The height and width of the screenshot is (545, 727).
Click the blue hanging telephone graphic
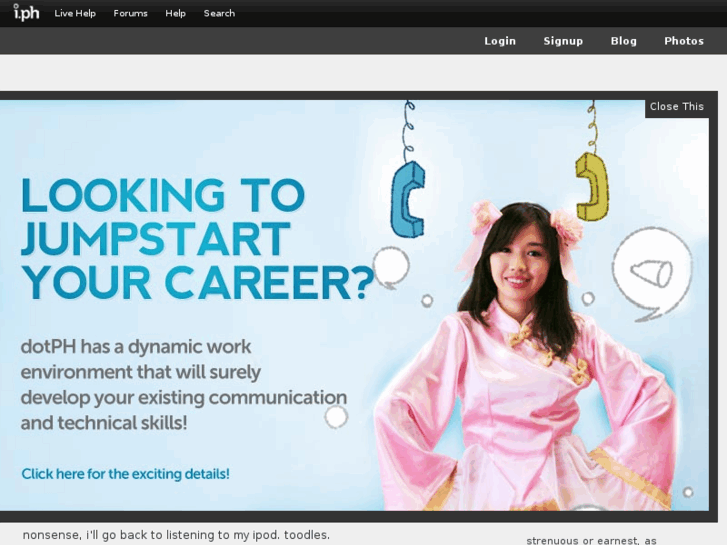point(408,199)
